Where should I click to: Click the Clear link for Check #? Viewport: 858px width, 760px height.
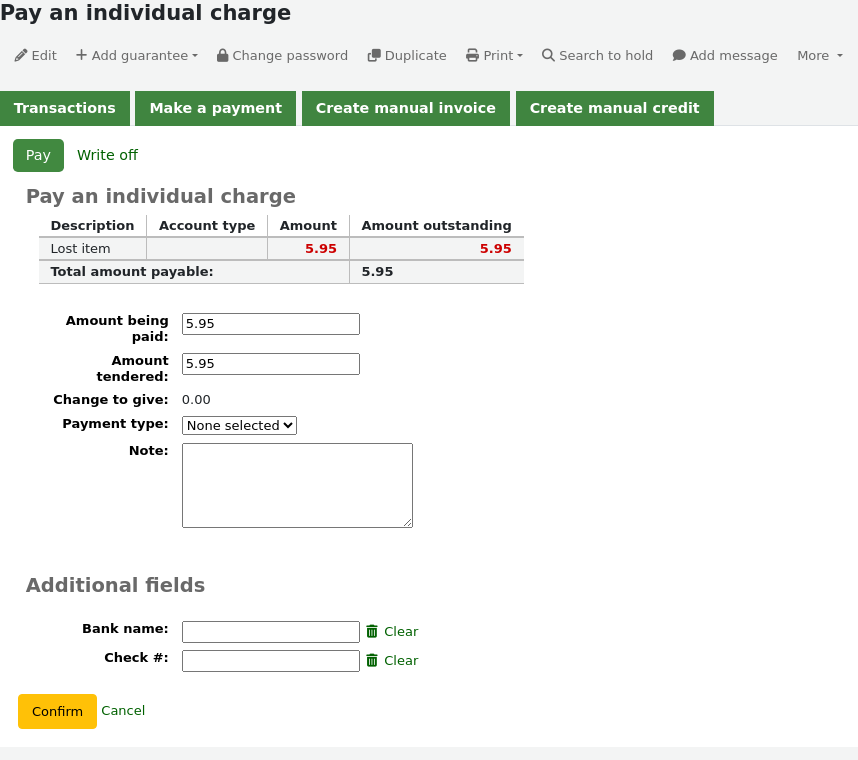[401, 660]
